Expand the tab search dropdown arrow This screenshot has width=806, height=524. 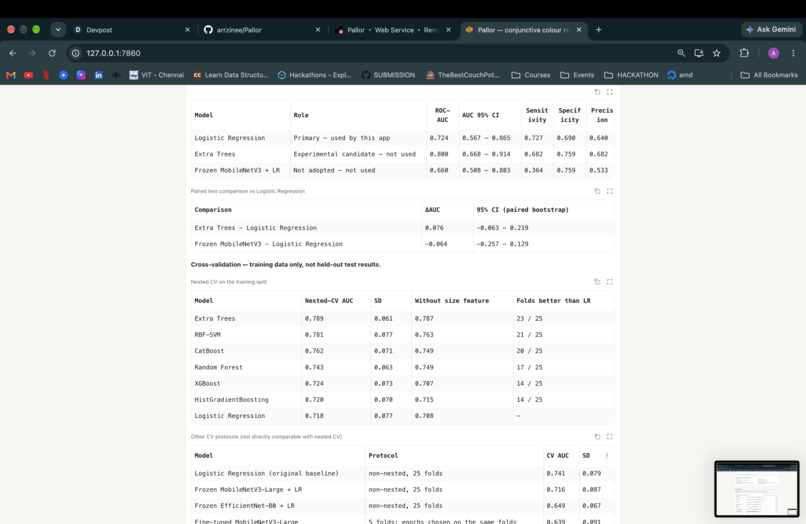click(58, 30)
